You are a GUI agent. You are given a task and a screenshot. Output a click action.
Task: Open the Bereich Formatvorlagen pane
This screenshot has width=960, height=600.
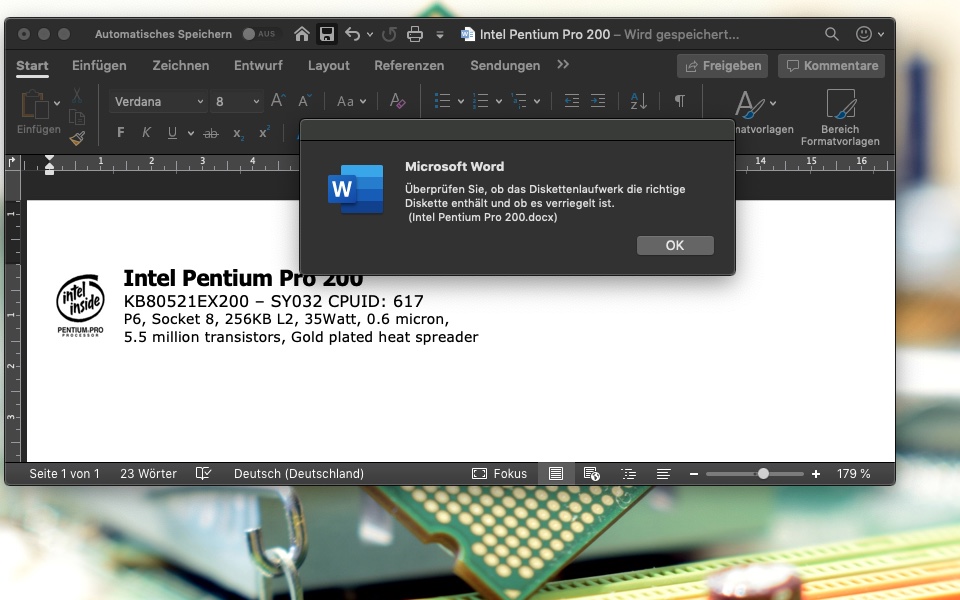(x=840, y=118)
